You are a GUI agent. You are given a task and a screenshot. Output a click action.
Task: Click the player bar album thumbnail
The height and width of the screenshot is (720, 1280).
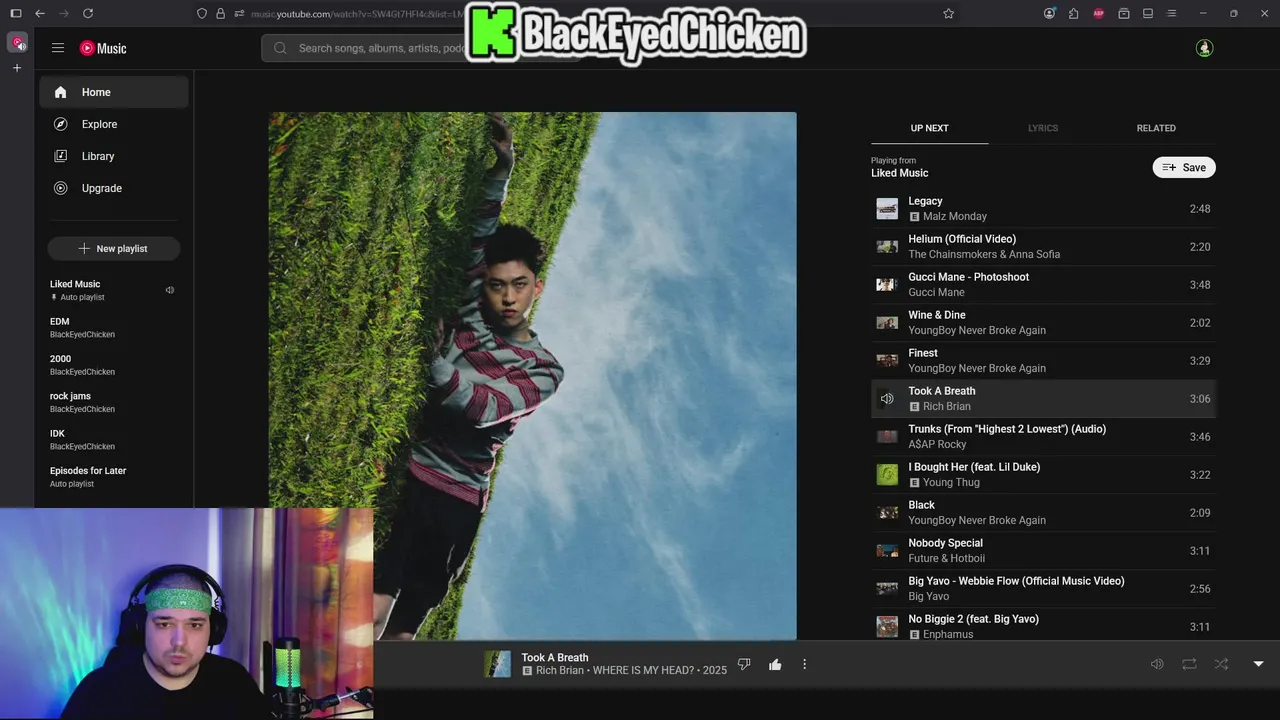pyautogui.click(x=497, y=664)
